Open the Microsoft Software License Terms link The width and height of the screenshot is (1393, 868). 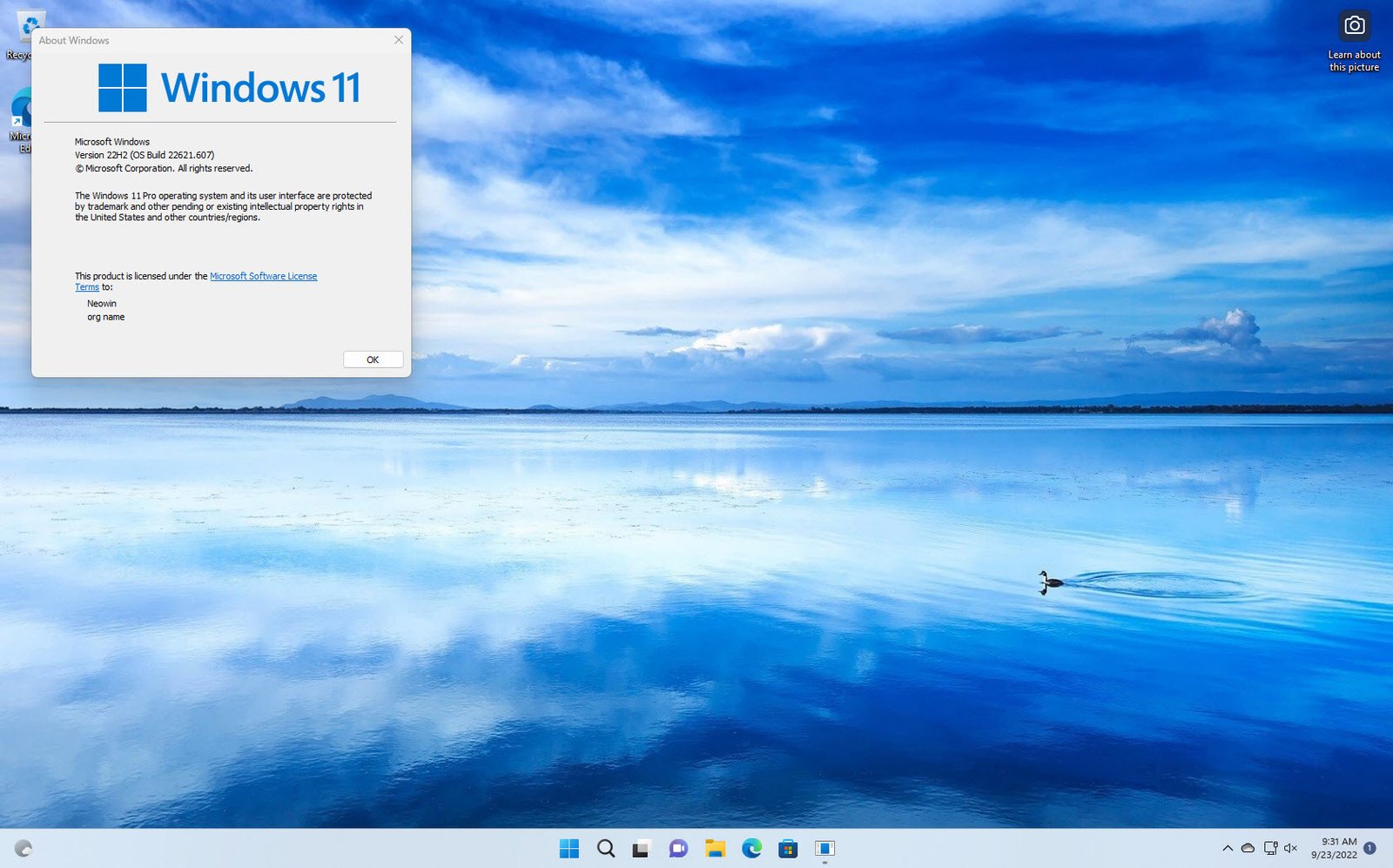pyautogui.click(x=263, y=275)
